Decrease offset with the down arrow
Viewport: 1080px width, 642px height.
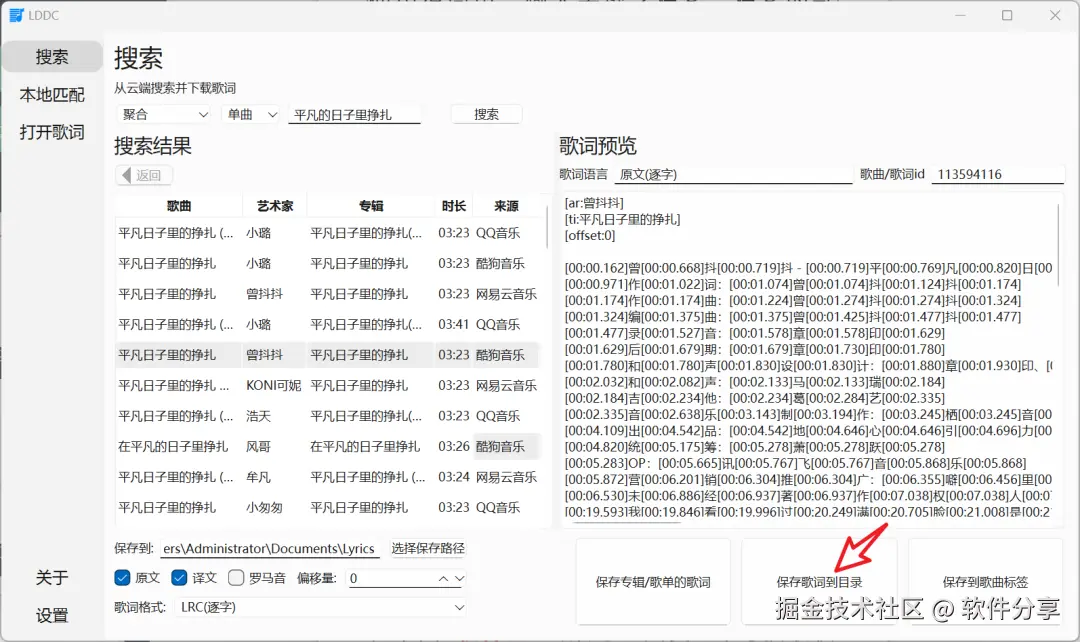click(x=459, y=579)
